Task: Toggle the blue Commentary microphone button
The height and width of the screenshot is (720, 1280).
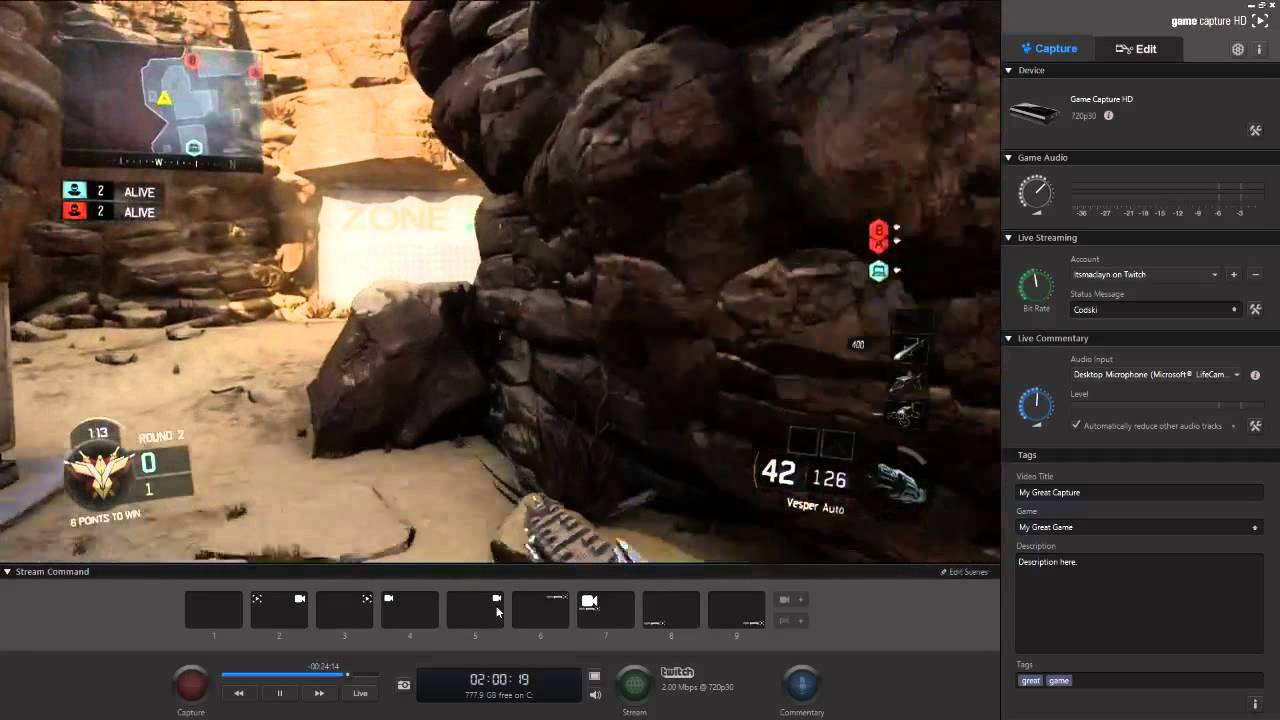Action: (x=800, y=684)
